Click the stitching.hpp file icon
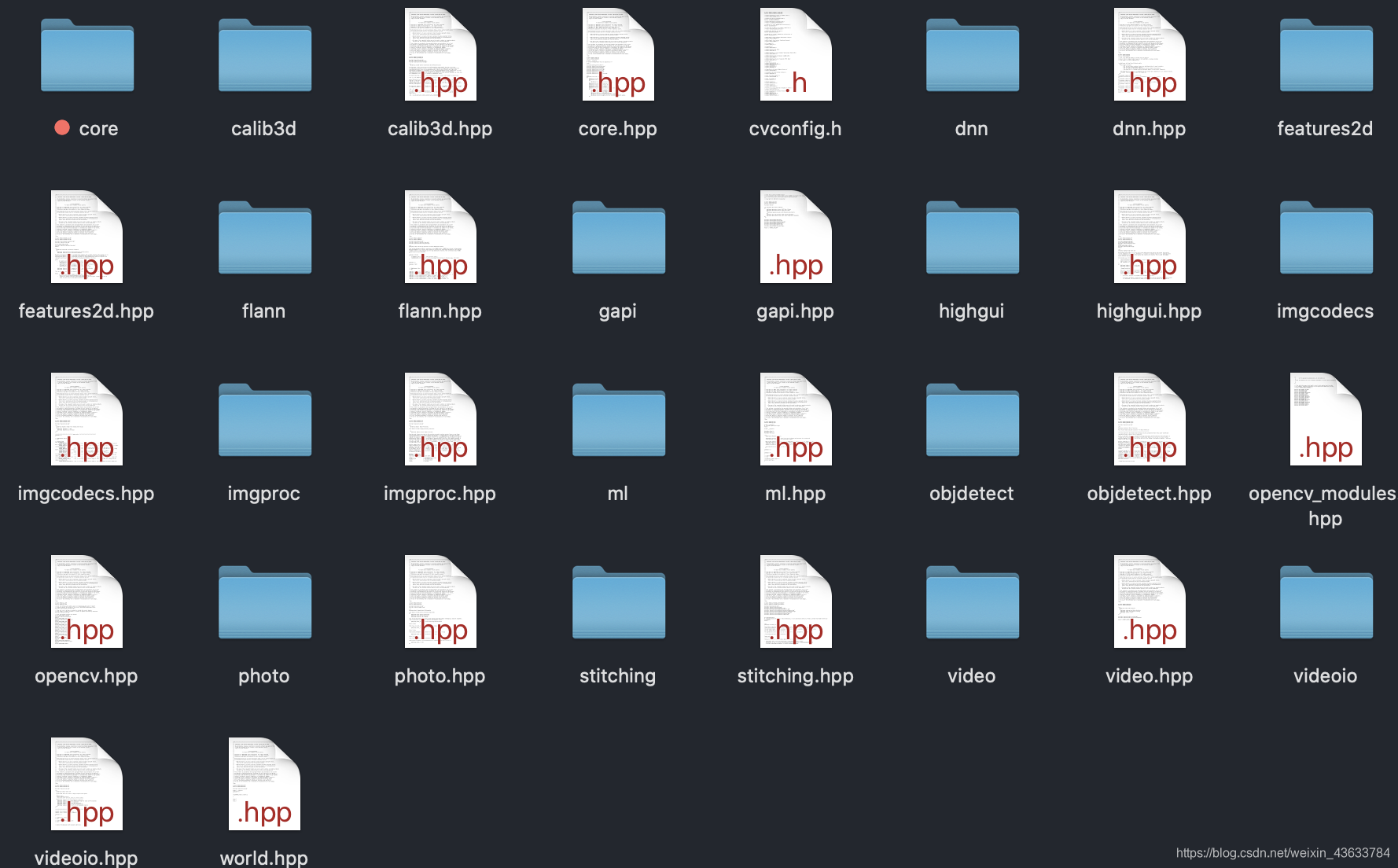Viewport: 1398px width, 868px height. coord(796,601)
